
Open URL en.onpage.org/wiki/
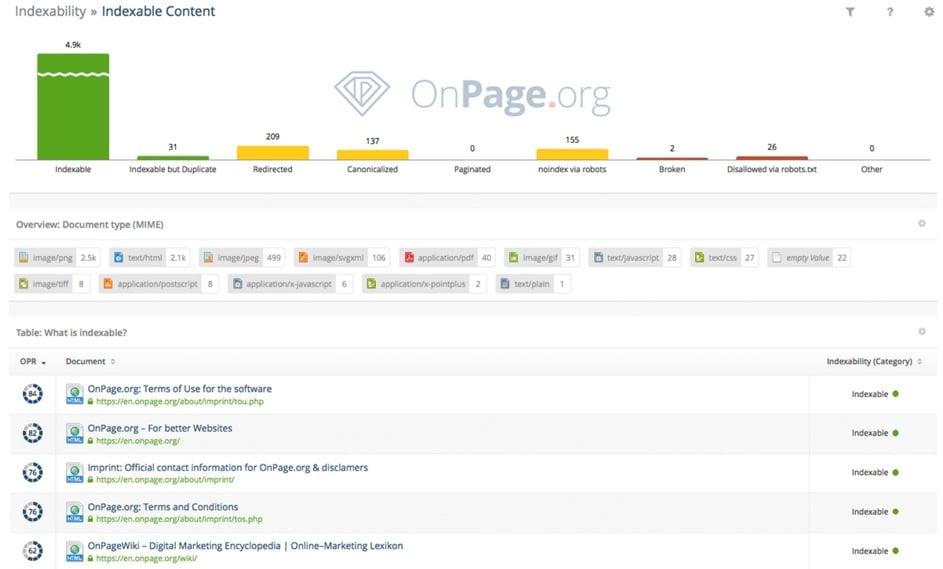[x=146, y=558]
